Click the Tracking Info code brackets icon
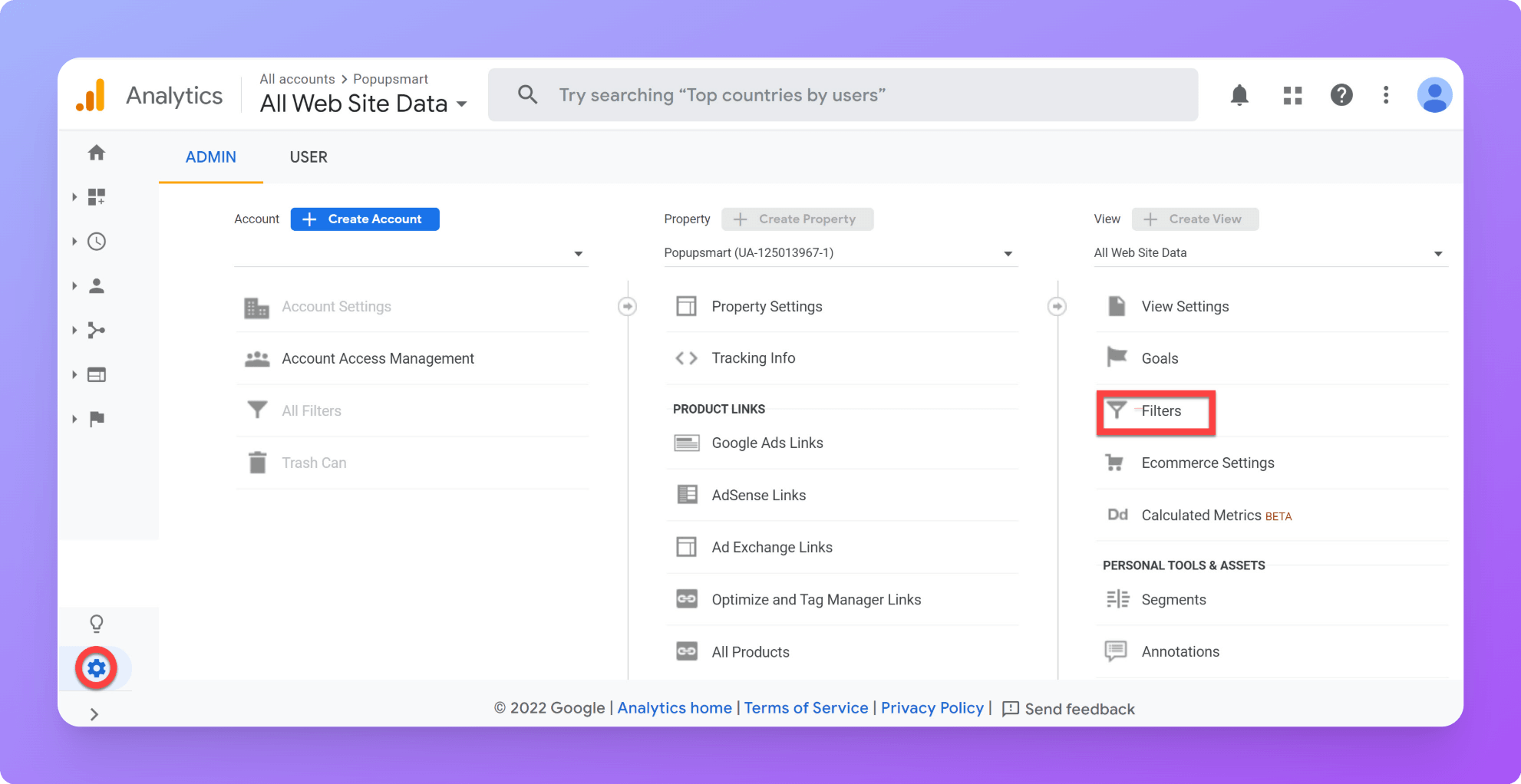This screenshot has width=1521, height=784. [686, 358]
